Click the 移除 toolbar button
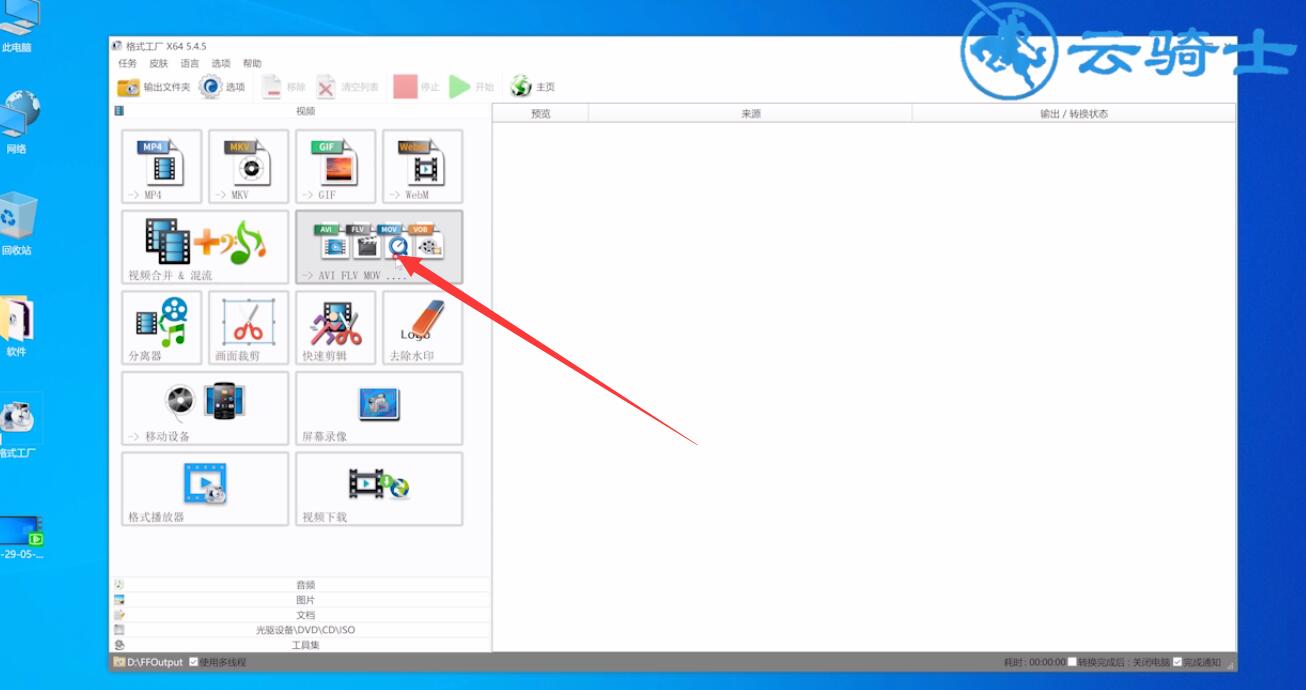The height and width of the screenshot is (690, 1306). pyautogui.click(x=284, y=87)
